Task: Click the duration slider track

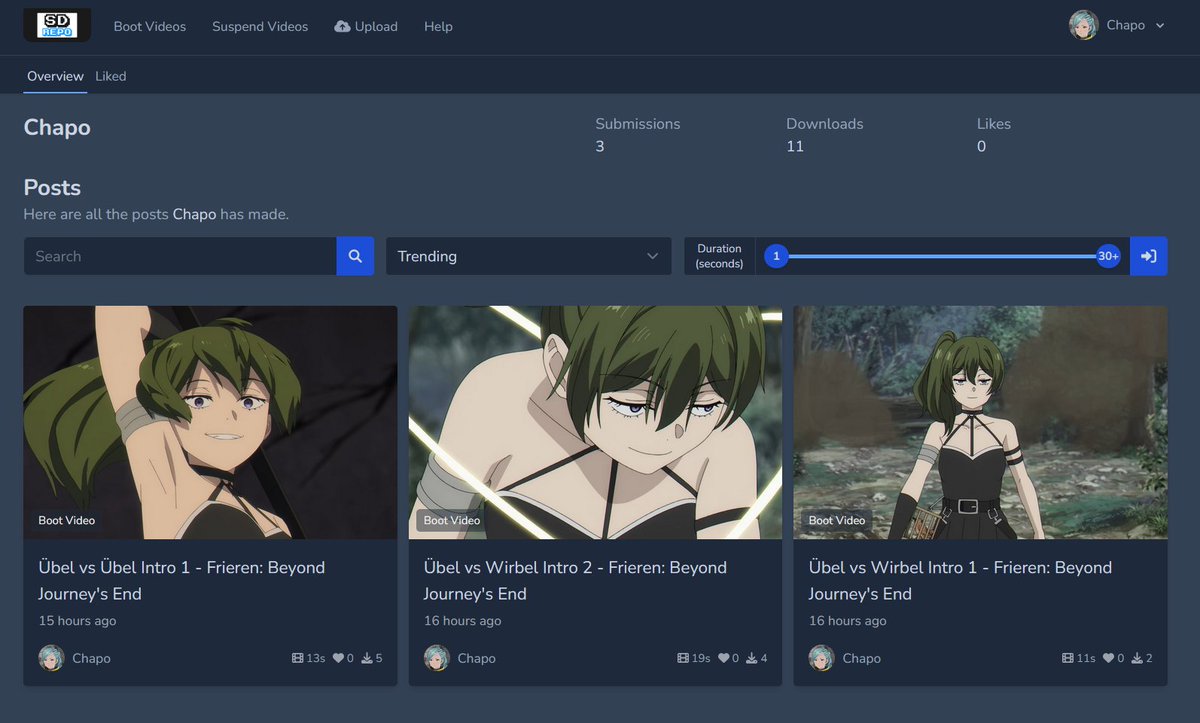Action: click(942, 256)
